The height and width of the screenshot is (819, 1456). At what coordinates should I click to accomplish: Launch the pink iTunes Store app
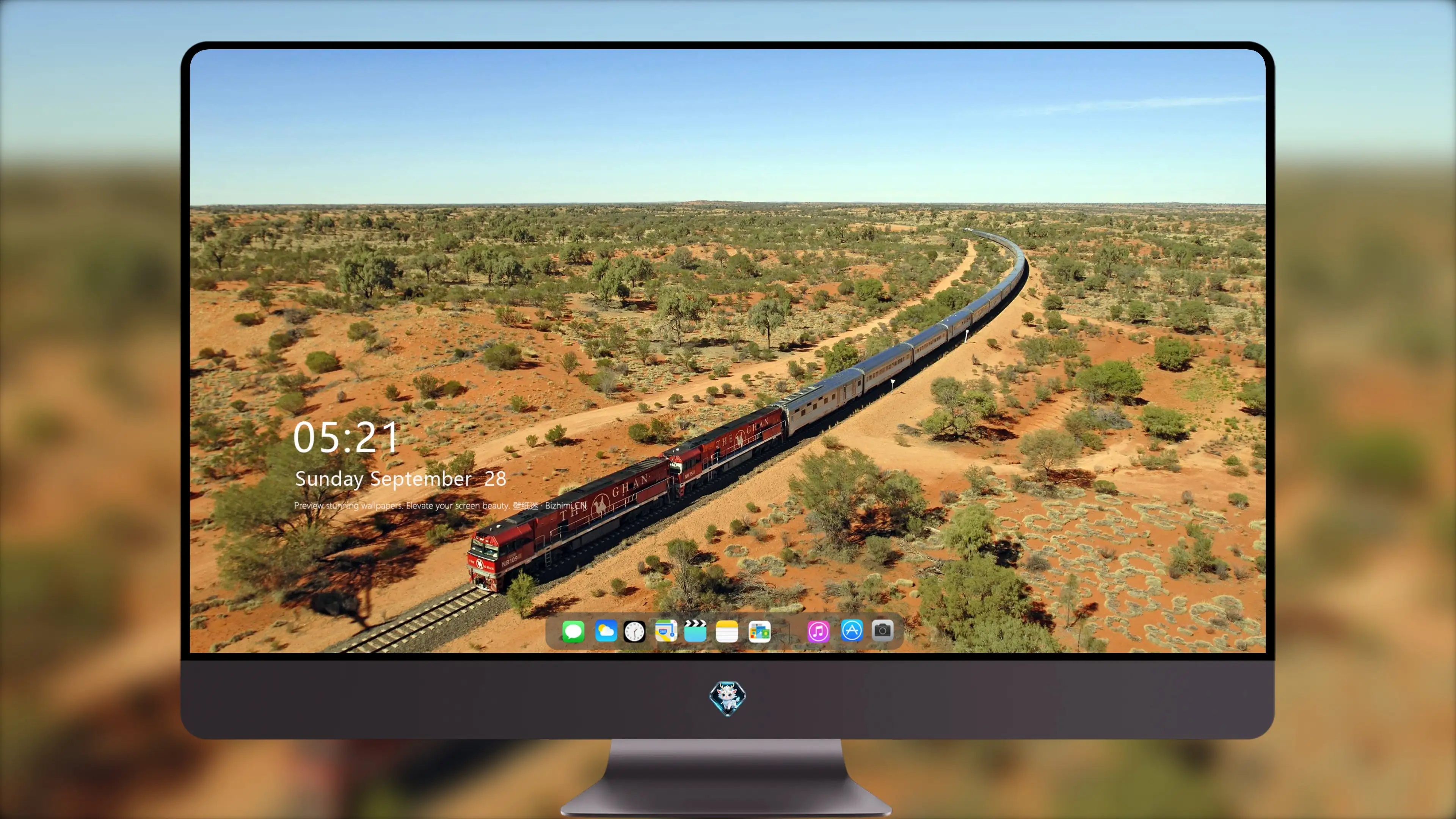tap(818, 631)
